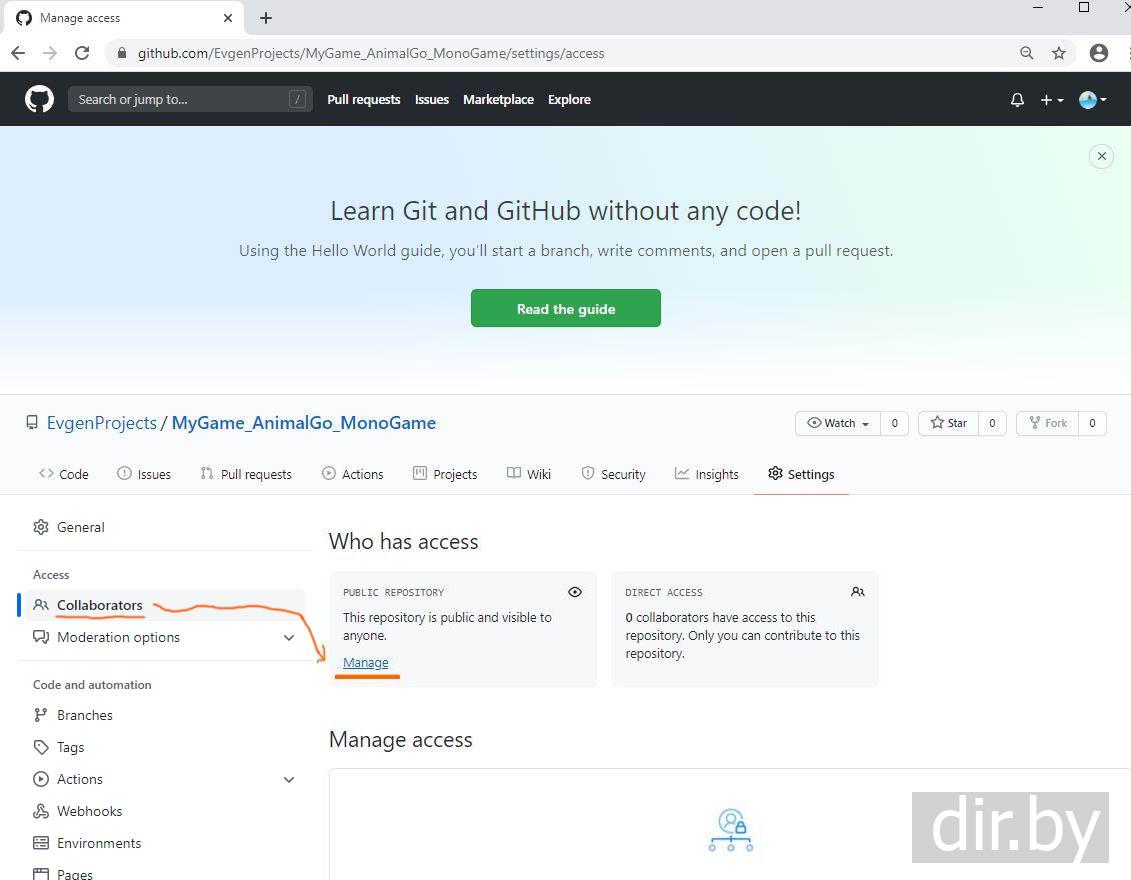The image size is (1131, 880).
Task: Open the Watch dropdown
Action: [838, 423]
